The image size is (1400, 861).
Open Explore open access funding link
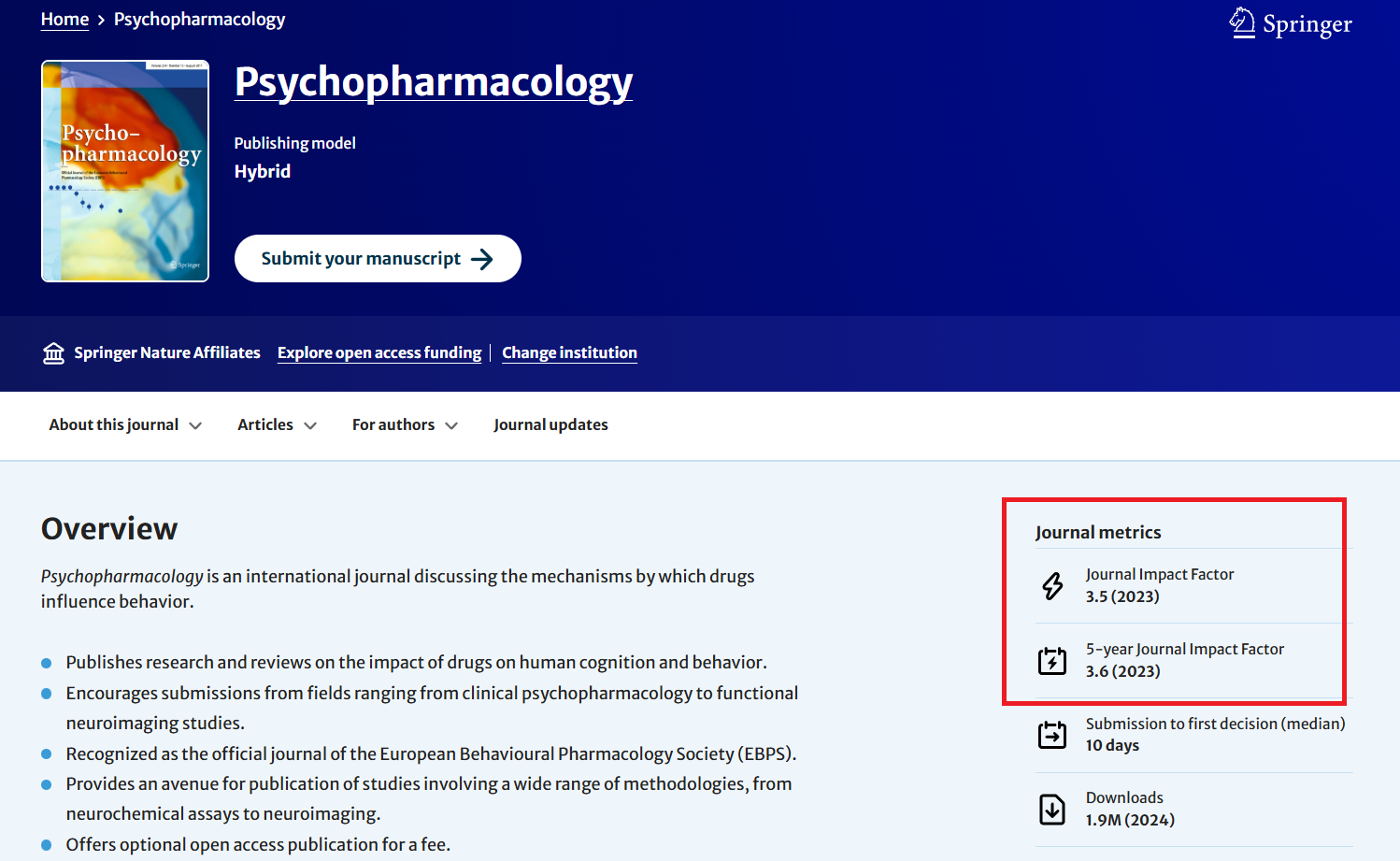pyautogui.click(x=379, y=352)
